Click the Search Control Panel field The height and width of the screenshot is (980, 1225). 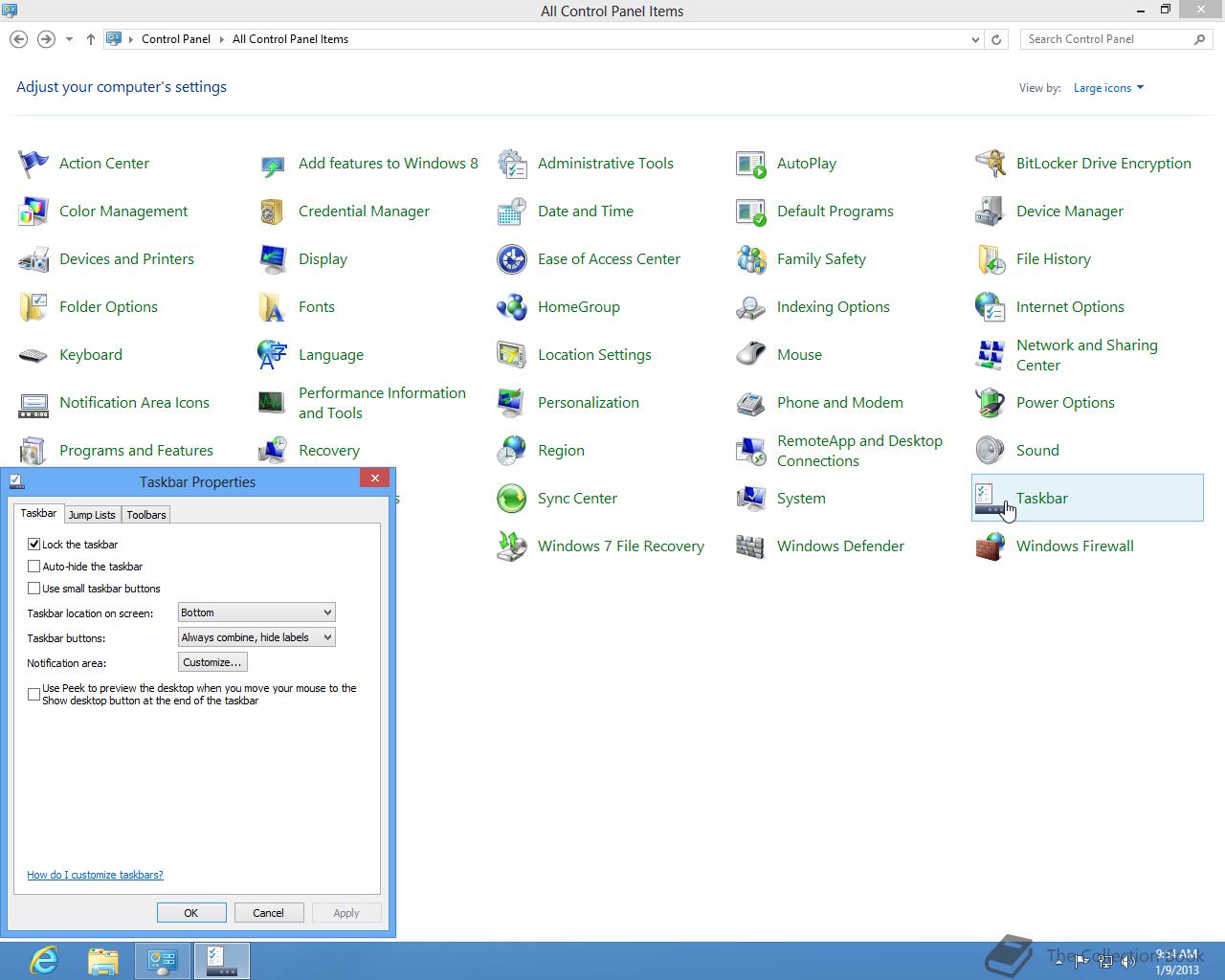1108,39
